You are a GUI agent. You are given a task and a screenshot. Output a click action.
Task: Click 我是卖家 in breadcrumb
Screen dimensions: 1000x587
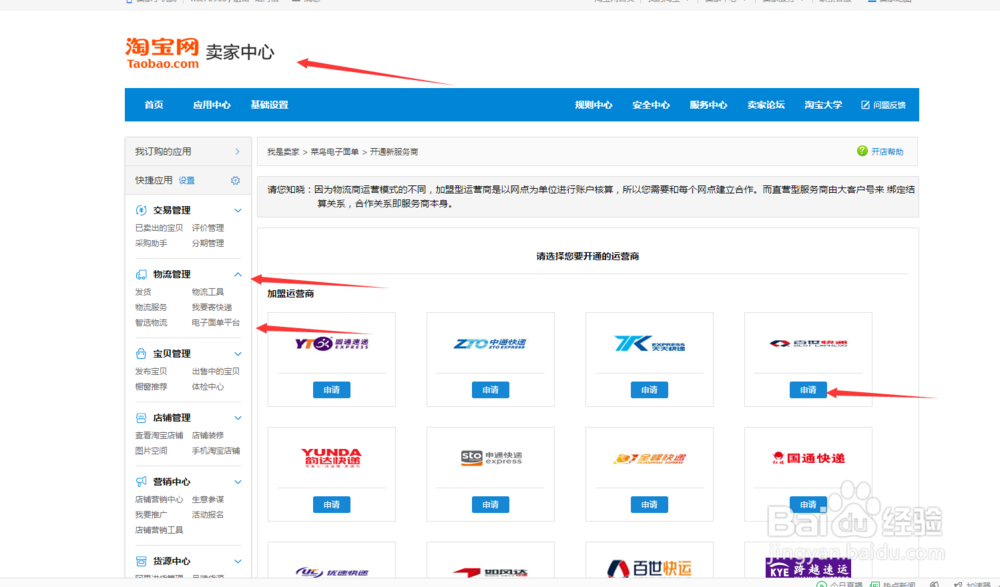pos(283,152)
